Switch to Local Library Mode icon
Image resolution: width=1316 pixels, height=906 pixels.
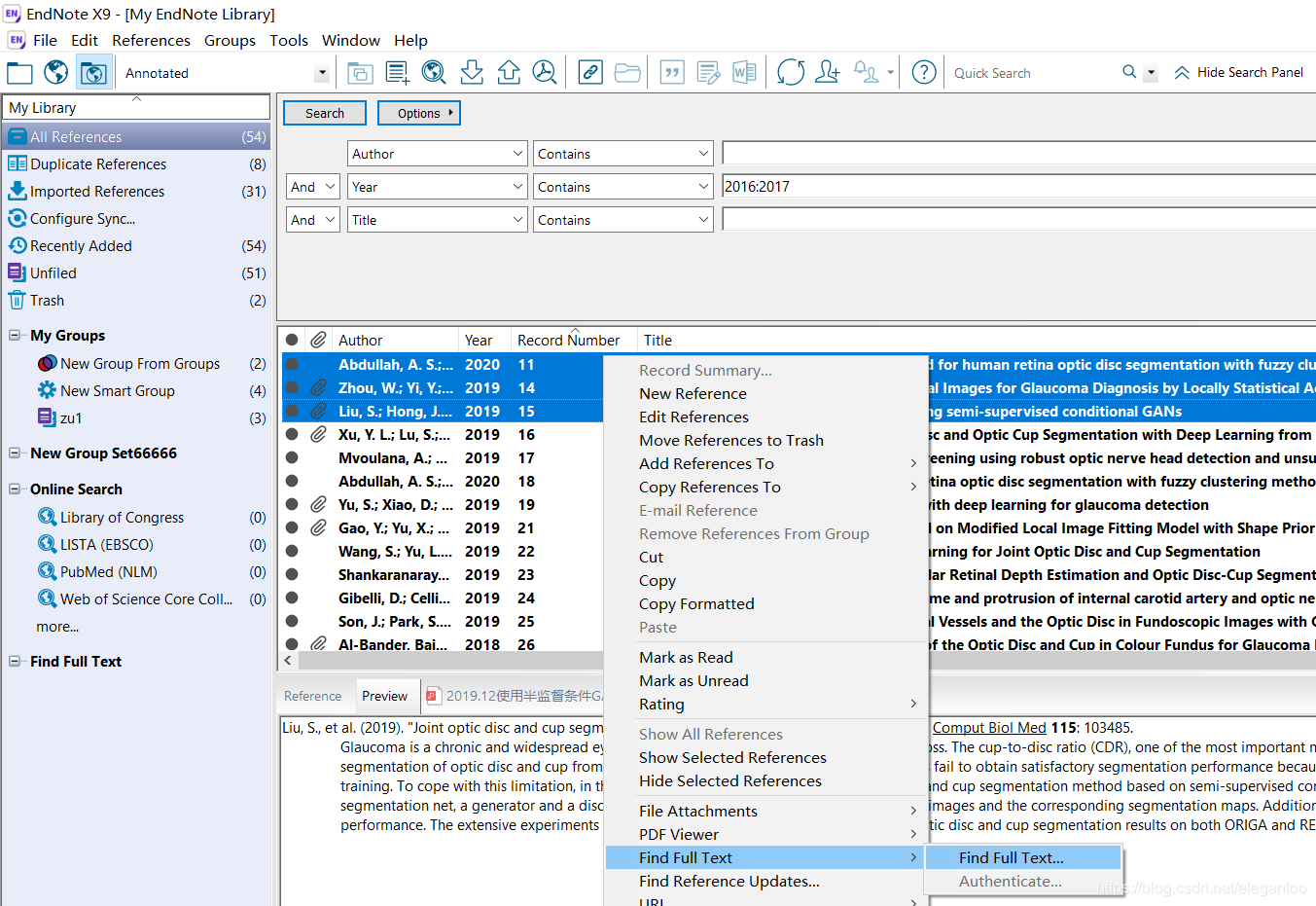(x=19, y=73)
